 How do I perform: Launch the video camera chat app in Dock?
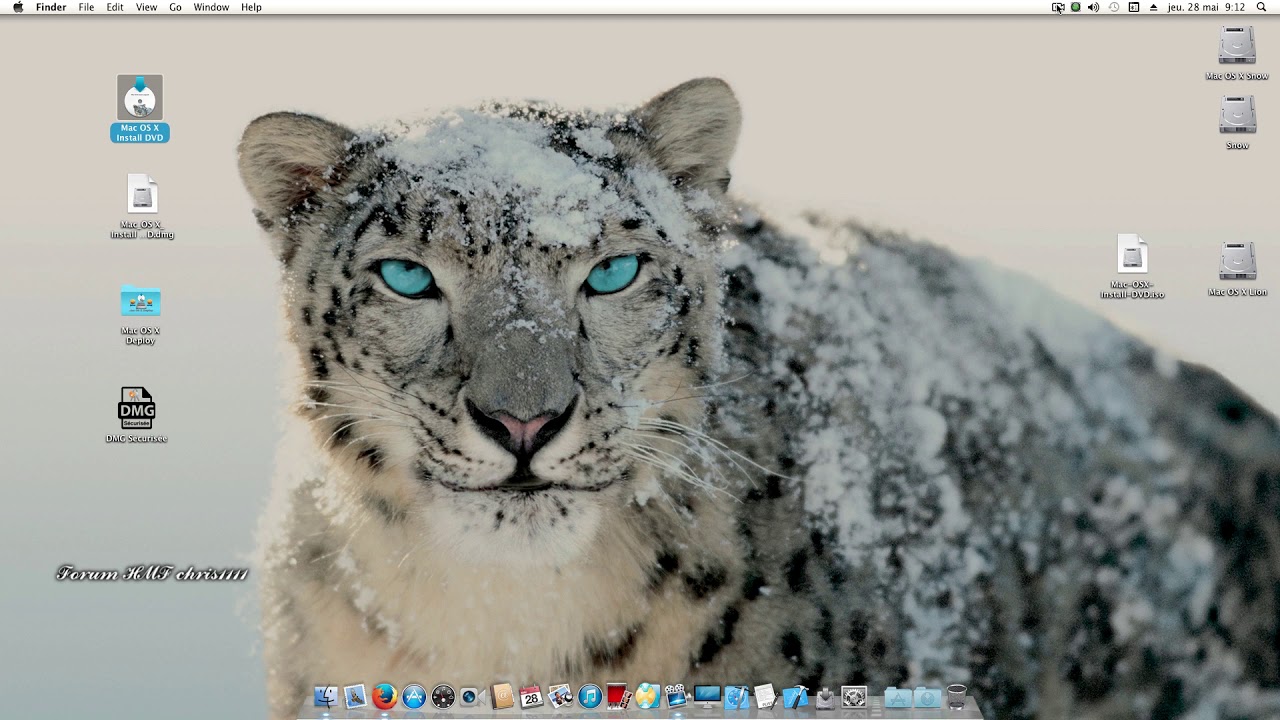pyautogui.click(x=472, y=697)
